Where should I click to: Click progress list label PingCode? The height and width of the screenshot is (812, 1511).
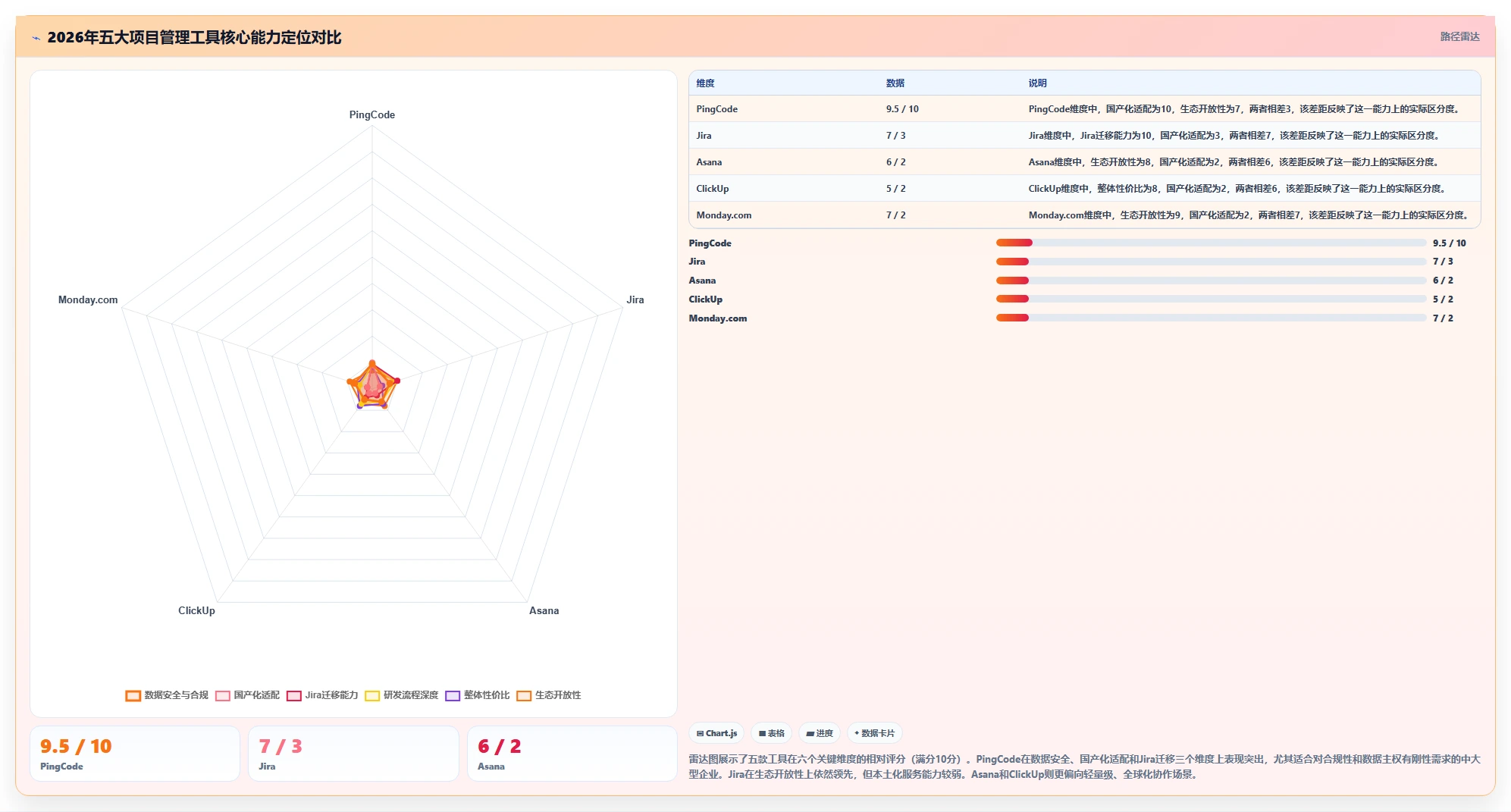(710, 243)
